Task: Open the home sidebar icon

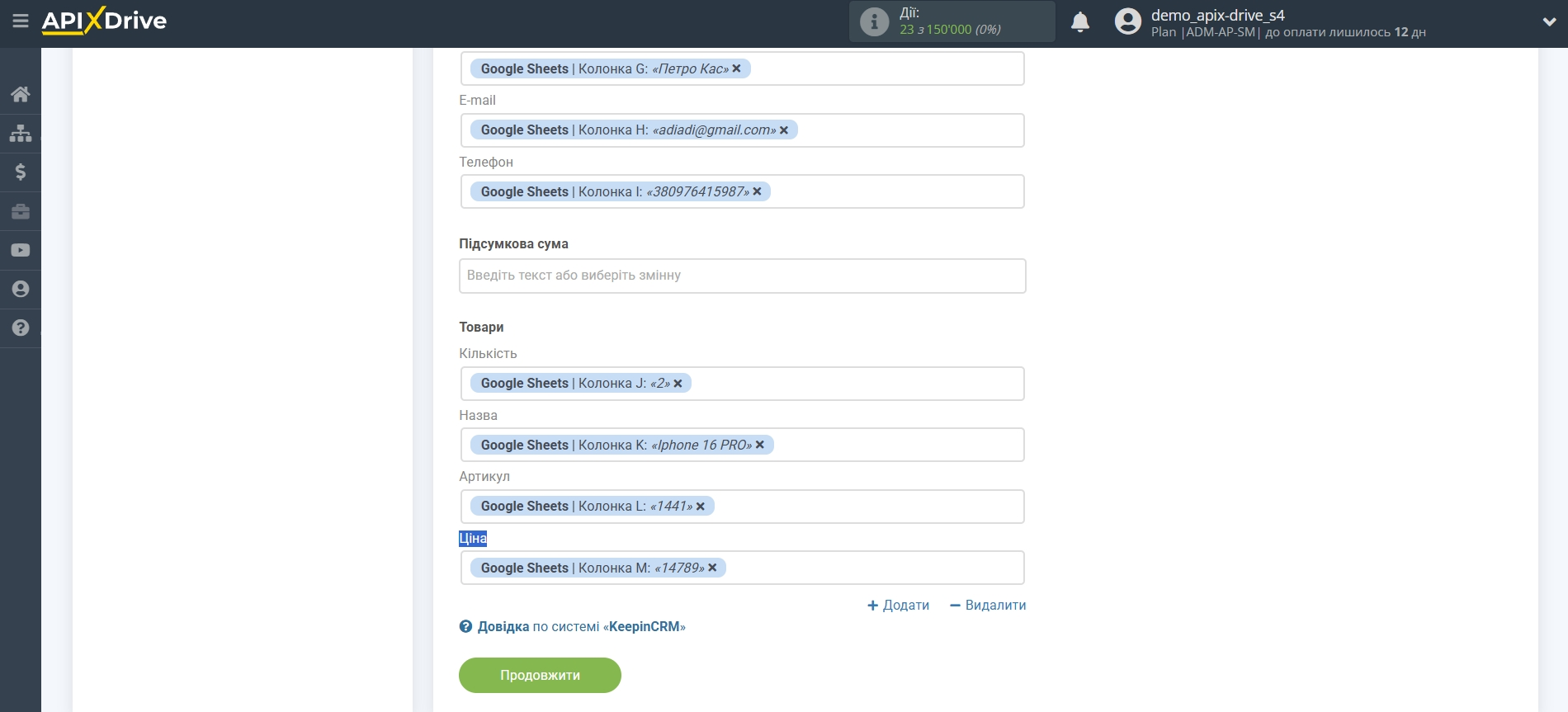Action: [21, 94]
